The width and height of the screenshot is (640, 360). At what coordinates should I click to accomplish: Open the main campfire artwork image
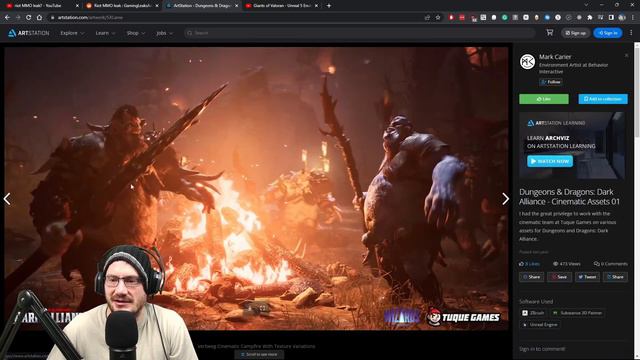(x=256, y=188)
